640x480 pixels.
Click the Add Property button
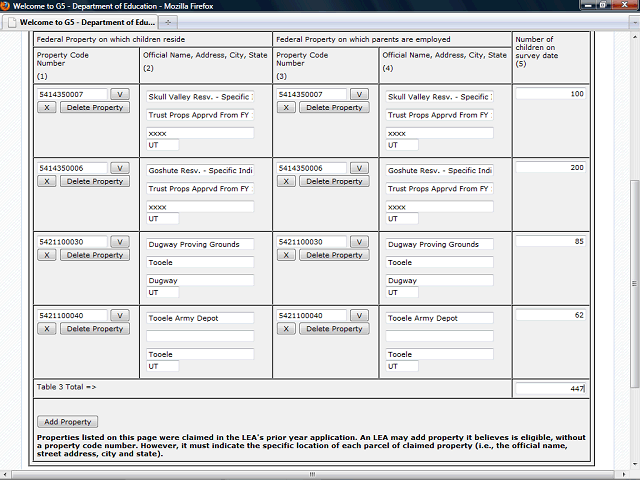[x=68, y=422]
